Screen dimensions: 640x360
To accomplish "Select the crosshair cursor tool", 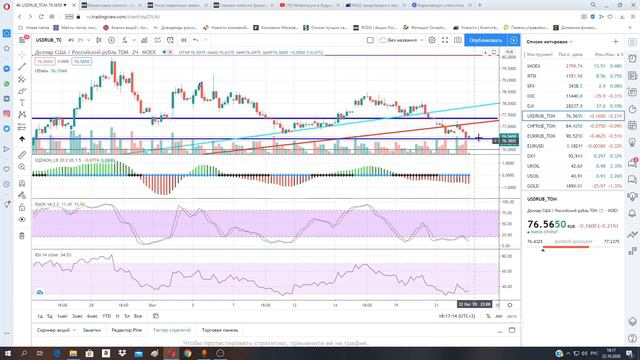I will 22,55.
